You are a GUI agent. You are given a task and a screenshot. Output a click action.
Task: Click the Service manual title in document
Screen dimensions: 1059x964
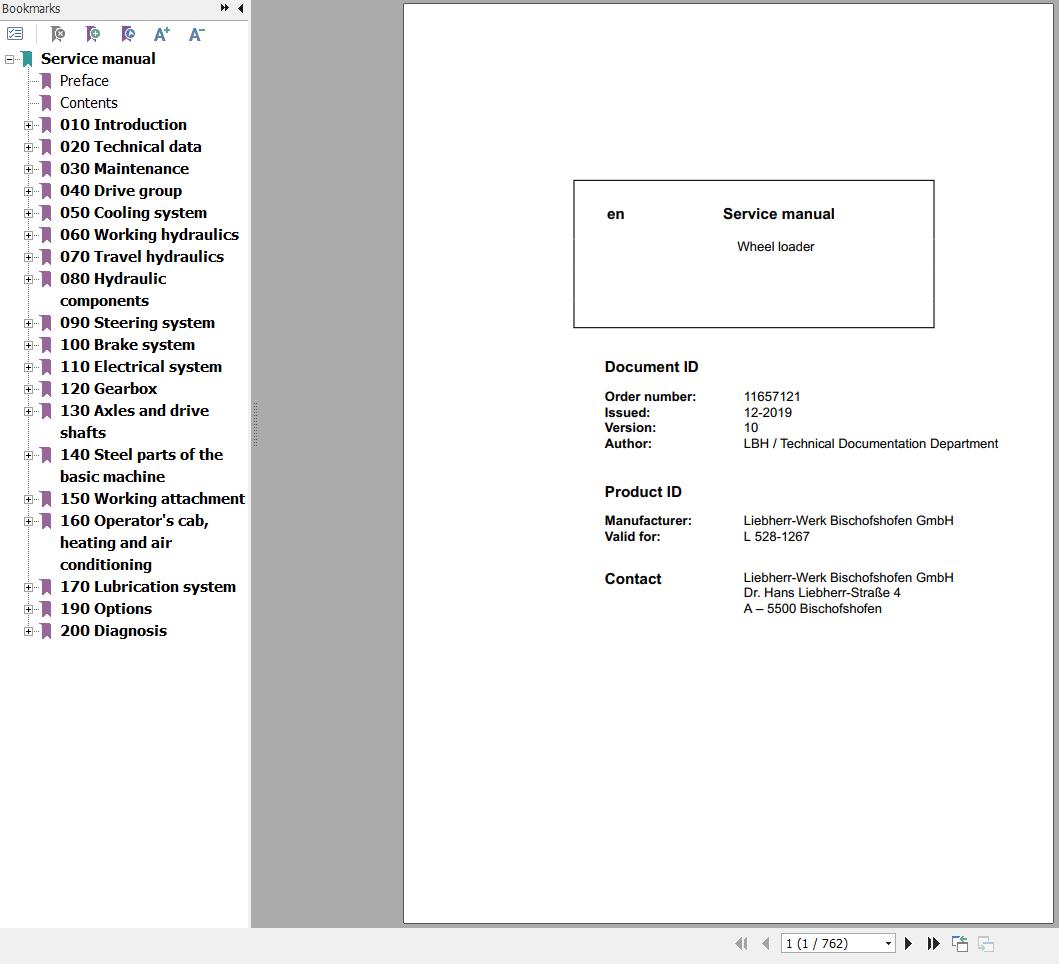(x=778, y=214)
